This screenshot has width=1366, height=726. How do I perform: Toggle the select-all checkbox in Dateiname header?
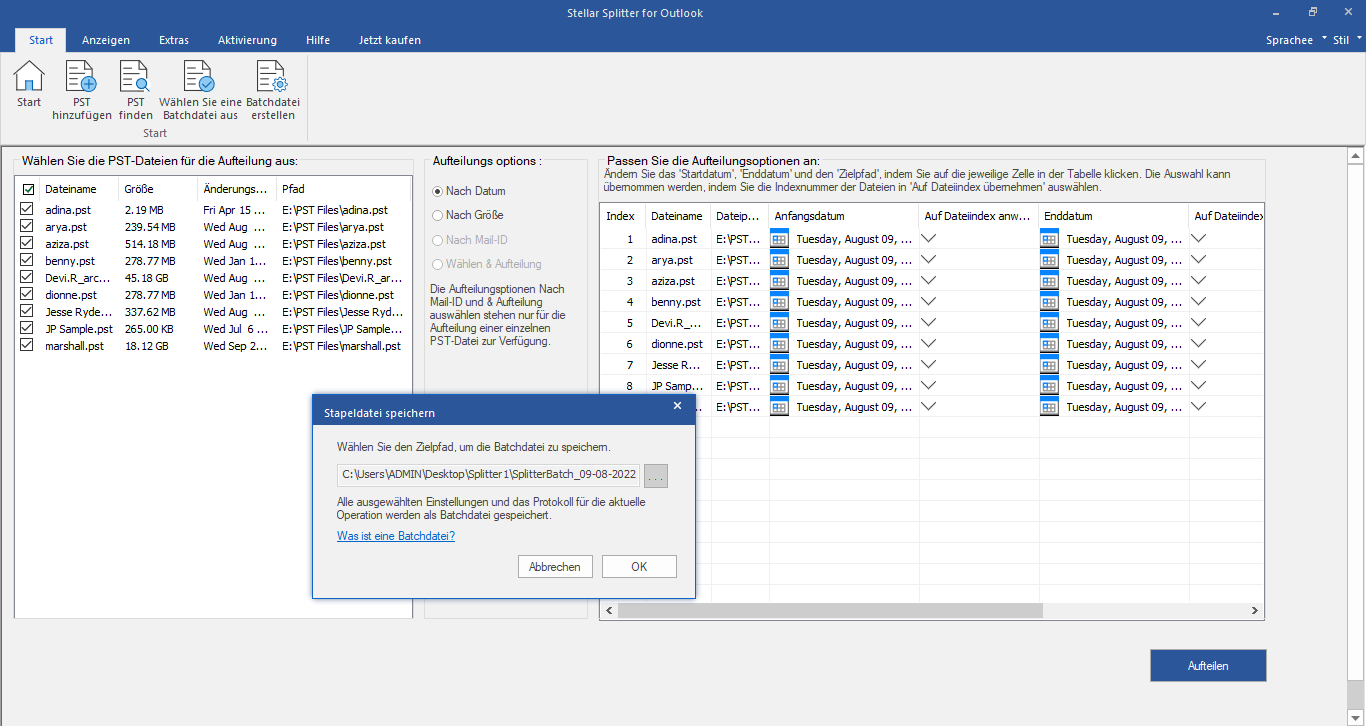28,189
